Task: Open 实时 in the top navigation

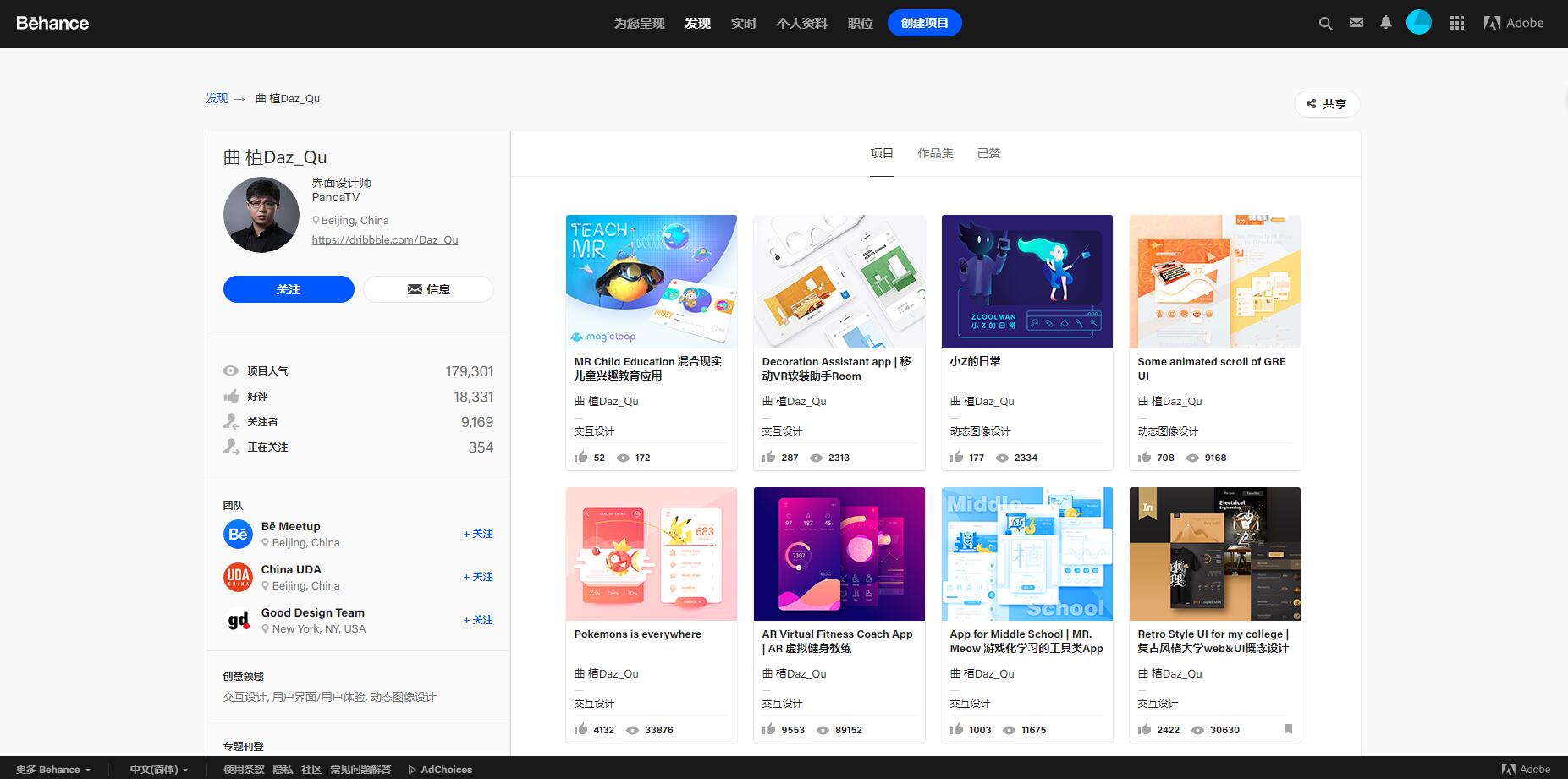Action: pos(744,24)
